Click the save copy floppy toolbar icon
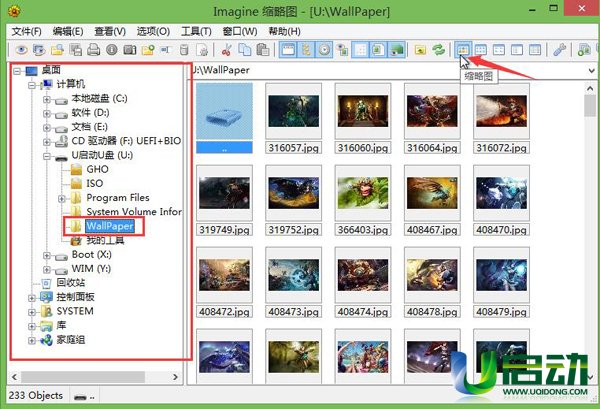Image resolution: width=600 pixels, height=409 pixels. 75,50
